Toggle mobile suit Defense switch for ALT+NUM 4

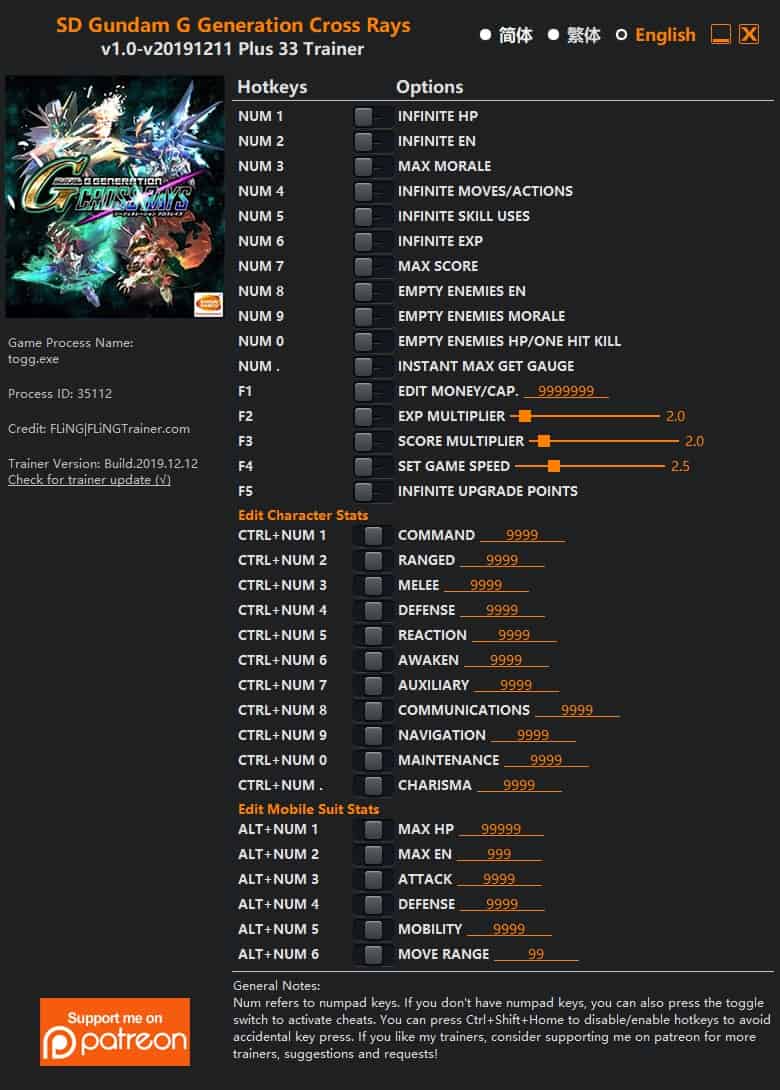[373, 904]
